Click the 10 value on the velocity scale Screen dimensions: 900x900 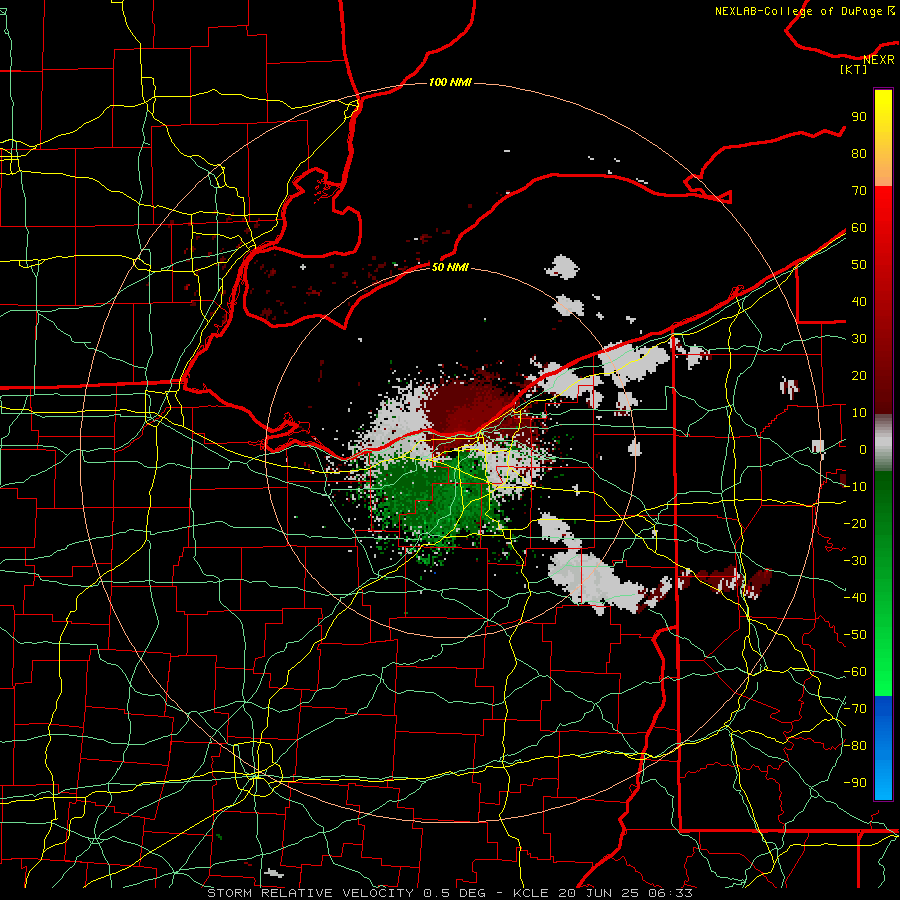tap(859, 413)
